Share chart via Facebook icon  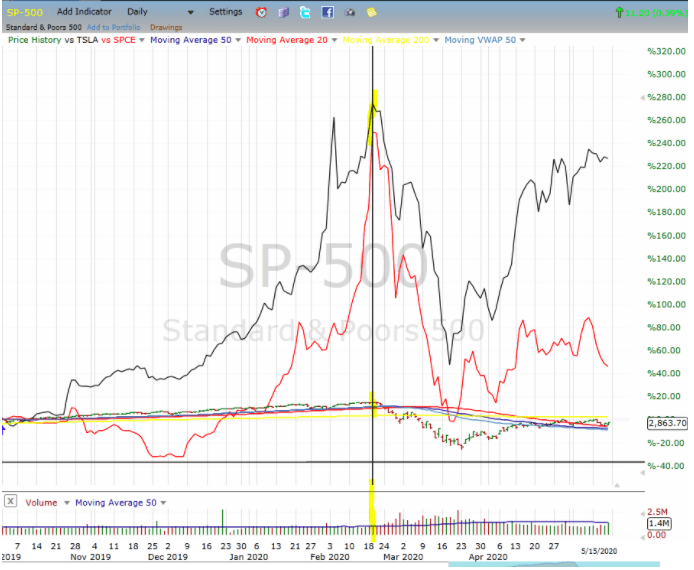point(327,12)
